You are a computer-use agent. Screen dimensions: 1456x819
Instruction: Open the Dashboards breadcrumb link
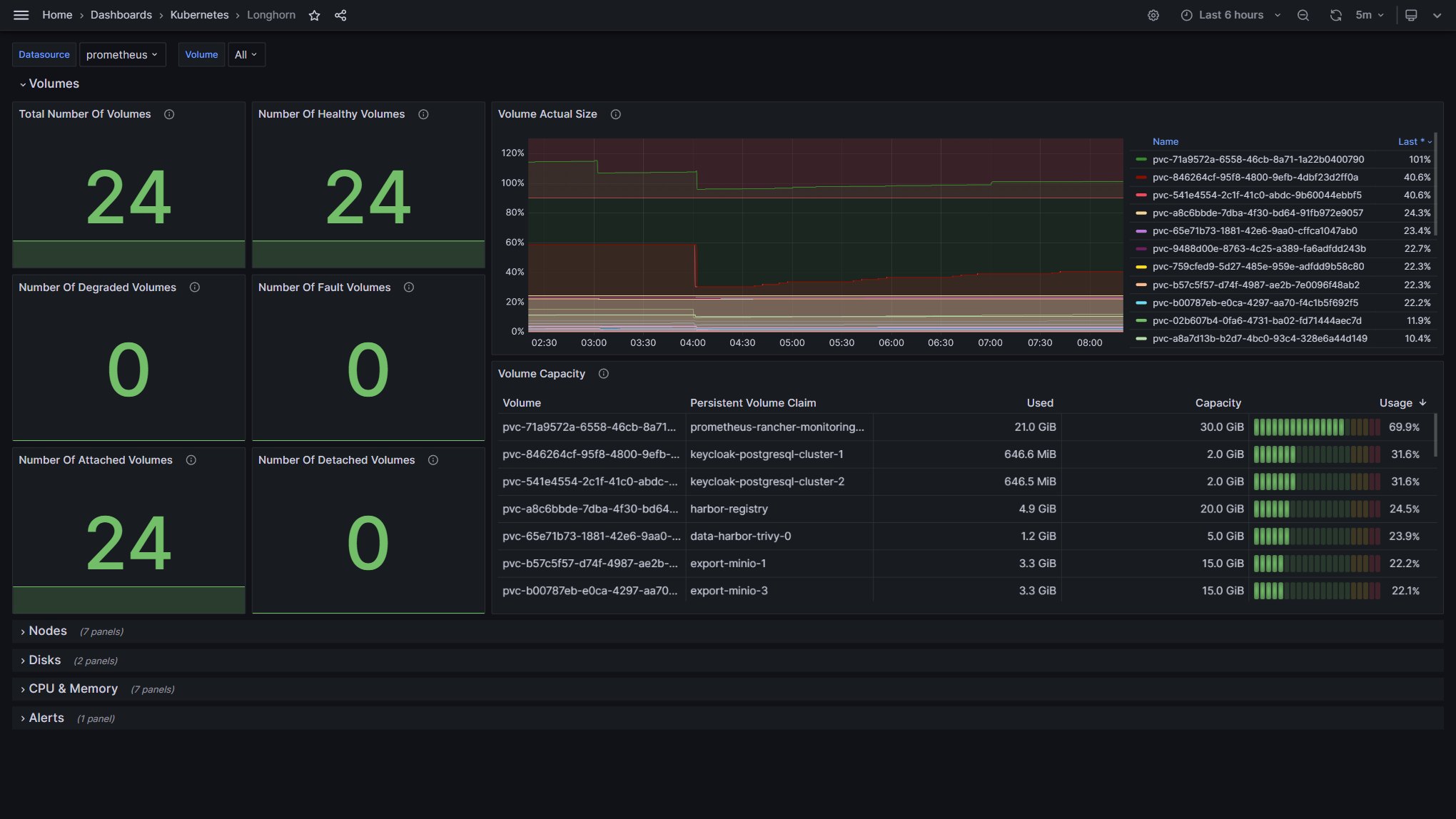click(121, 15)
